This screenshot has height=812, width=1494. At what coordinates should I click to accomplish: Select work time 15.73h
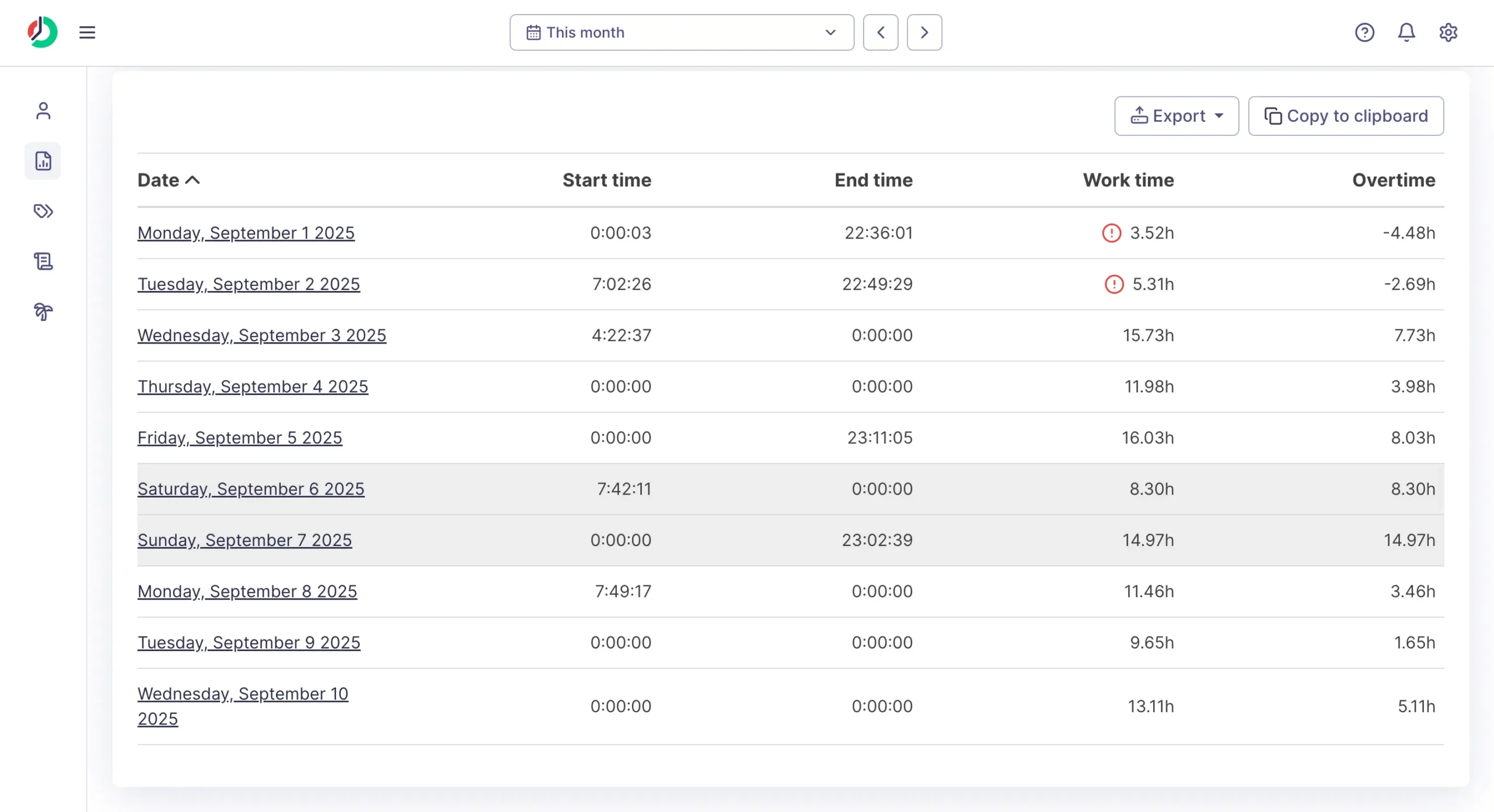1149,335
